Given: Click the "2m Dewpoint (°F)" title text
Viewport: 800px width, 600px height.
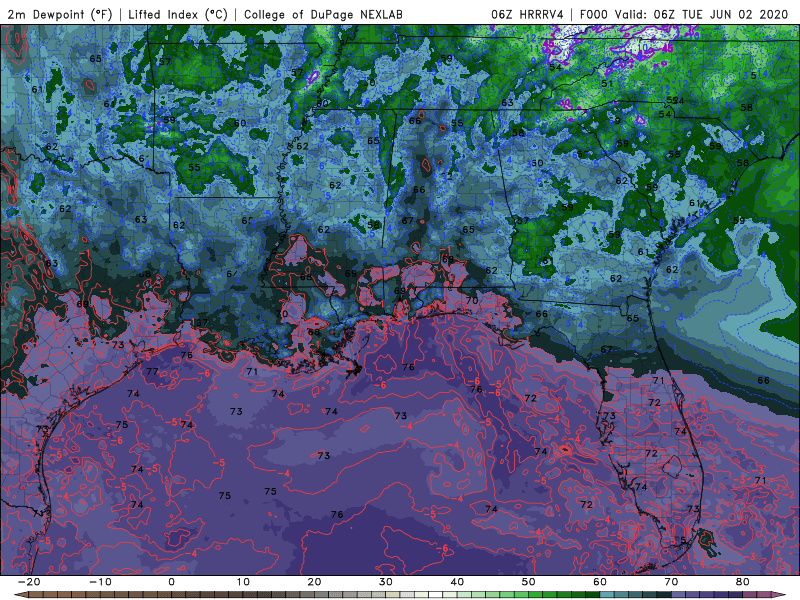Looking at the screenshot, I should click(60, 15).
